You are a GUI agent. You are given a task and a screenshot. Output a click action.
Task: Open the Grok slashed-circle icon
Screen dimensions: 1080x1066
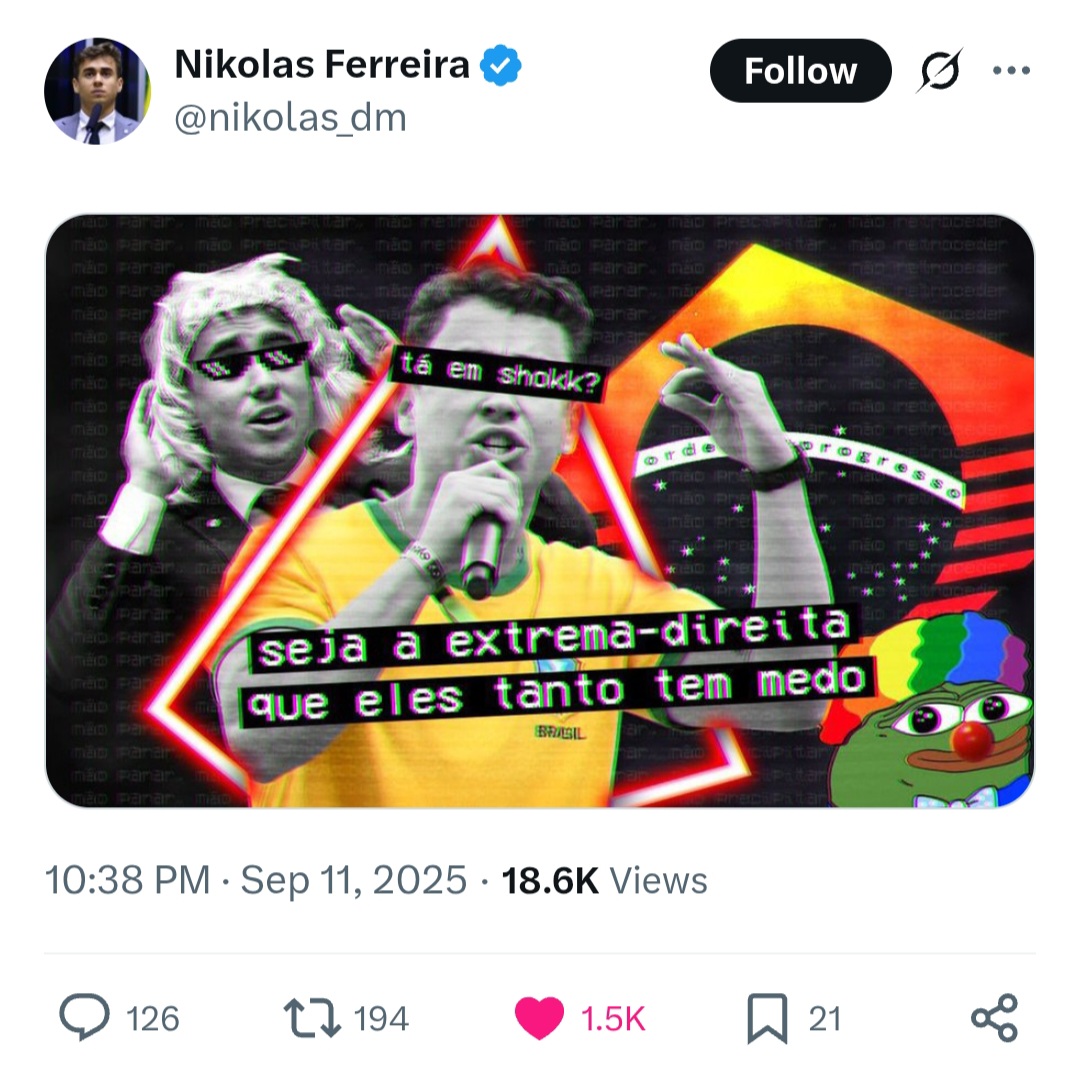(939, 70)
